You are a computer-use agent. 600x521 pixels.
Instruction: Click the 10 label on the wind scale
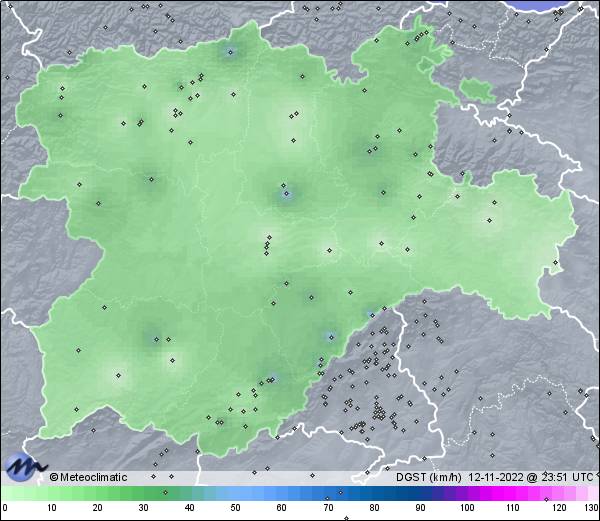tap(51, 508)
